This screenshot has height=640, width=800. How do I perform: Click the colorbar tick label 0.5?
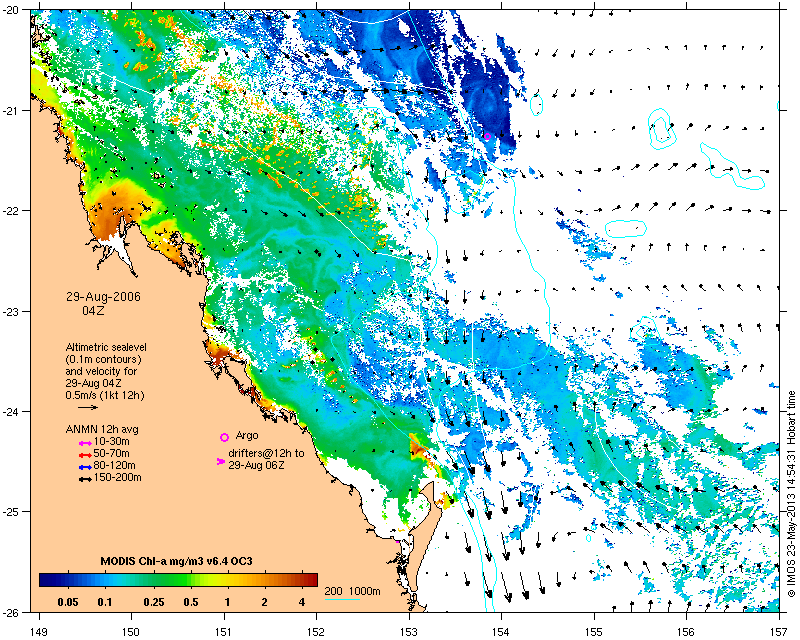point(191,602)
